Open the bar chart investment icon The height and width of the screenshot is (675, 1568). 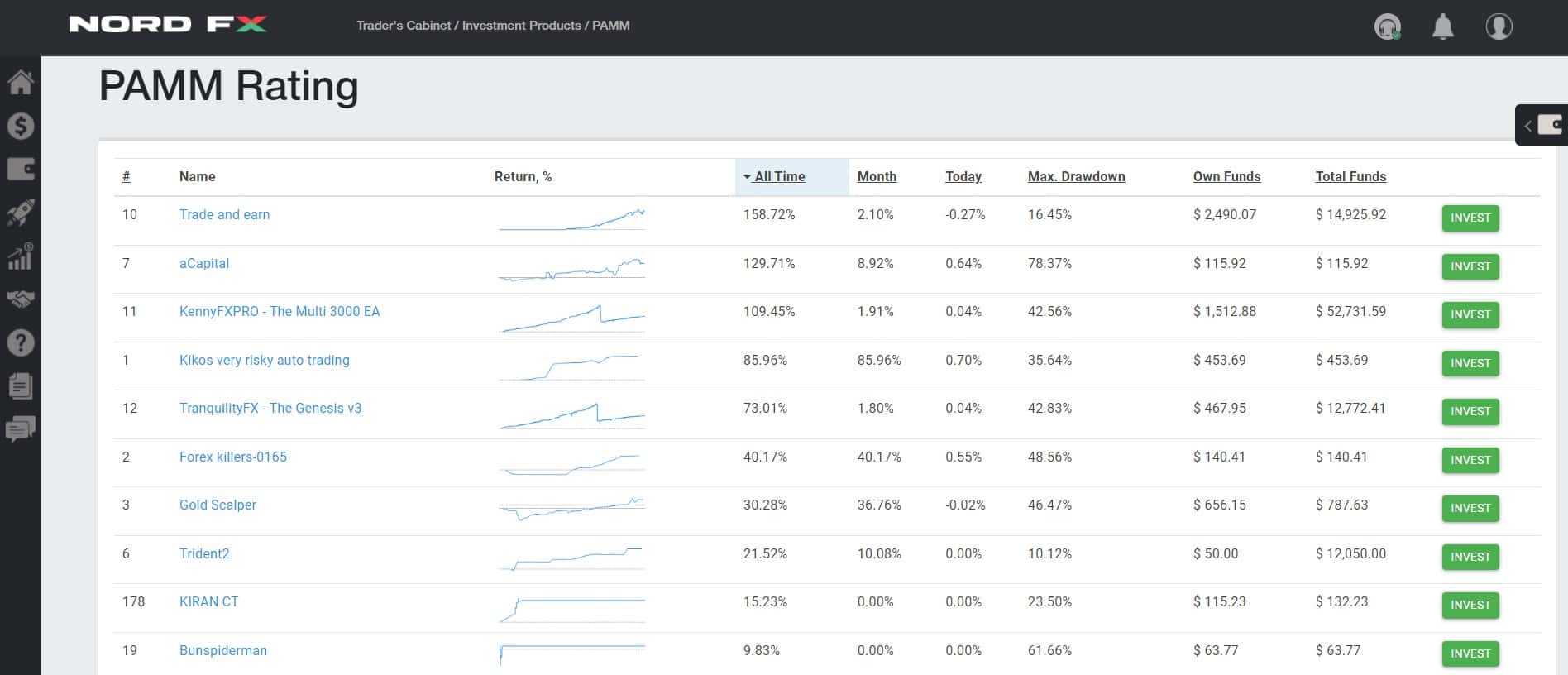pyautogui.click(x=21, y=256)
